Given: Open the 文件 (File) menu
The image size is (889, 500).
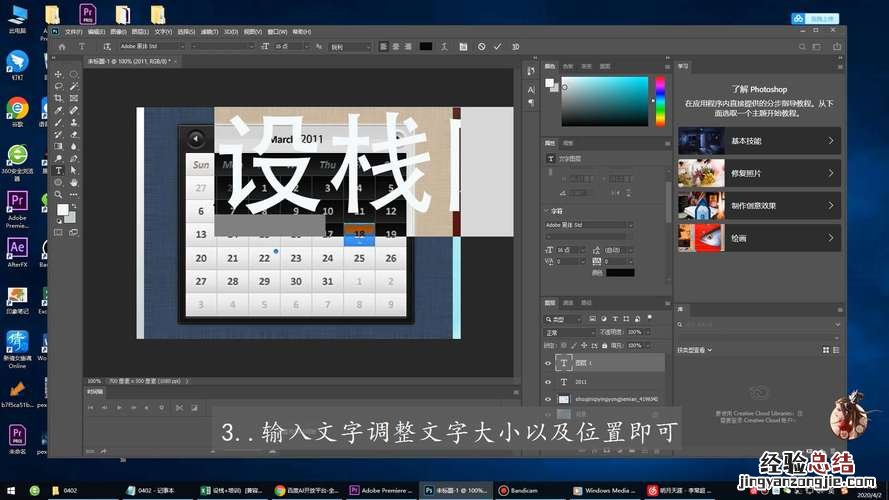Looking at the screenshot, I should (72, 31).
